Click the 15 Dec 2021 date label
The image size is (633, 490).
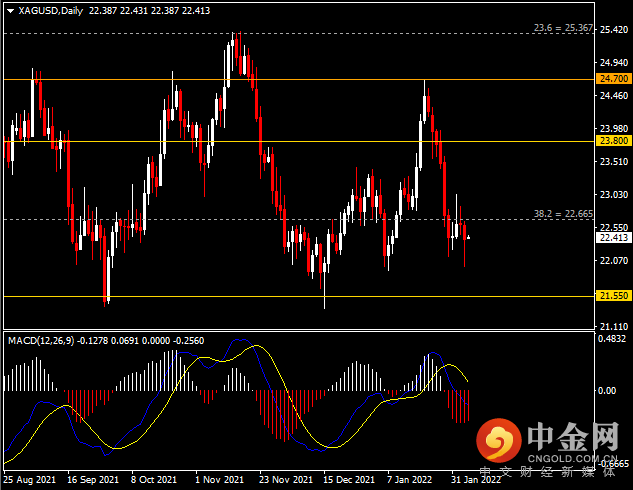(349, 480)
